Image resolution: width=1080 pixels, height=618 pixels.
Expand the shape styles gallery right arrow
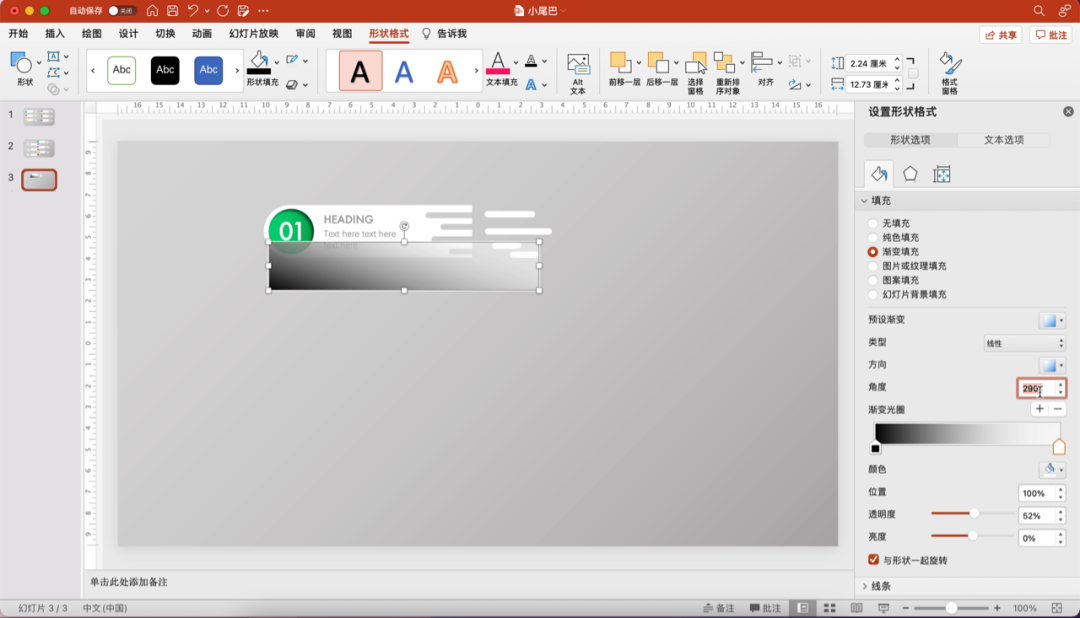237,70
